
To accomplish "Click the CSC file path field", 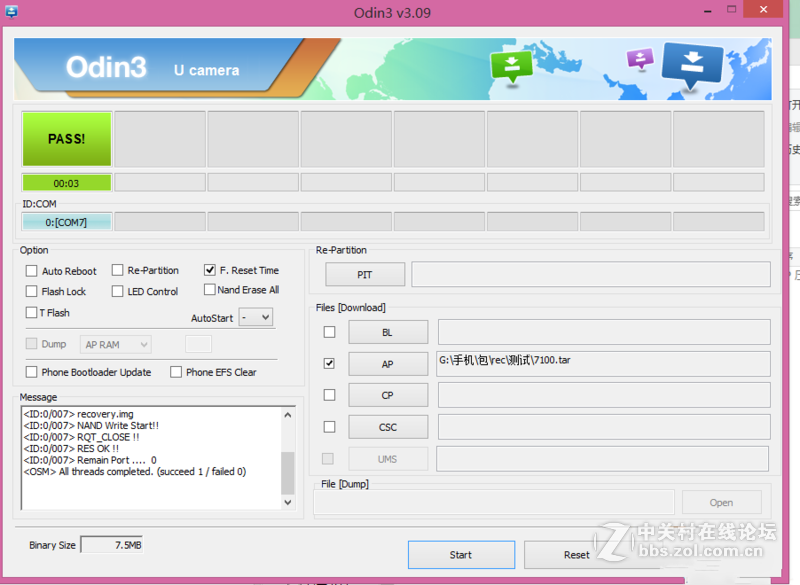I will [x=604, y=427].
